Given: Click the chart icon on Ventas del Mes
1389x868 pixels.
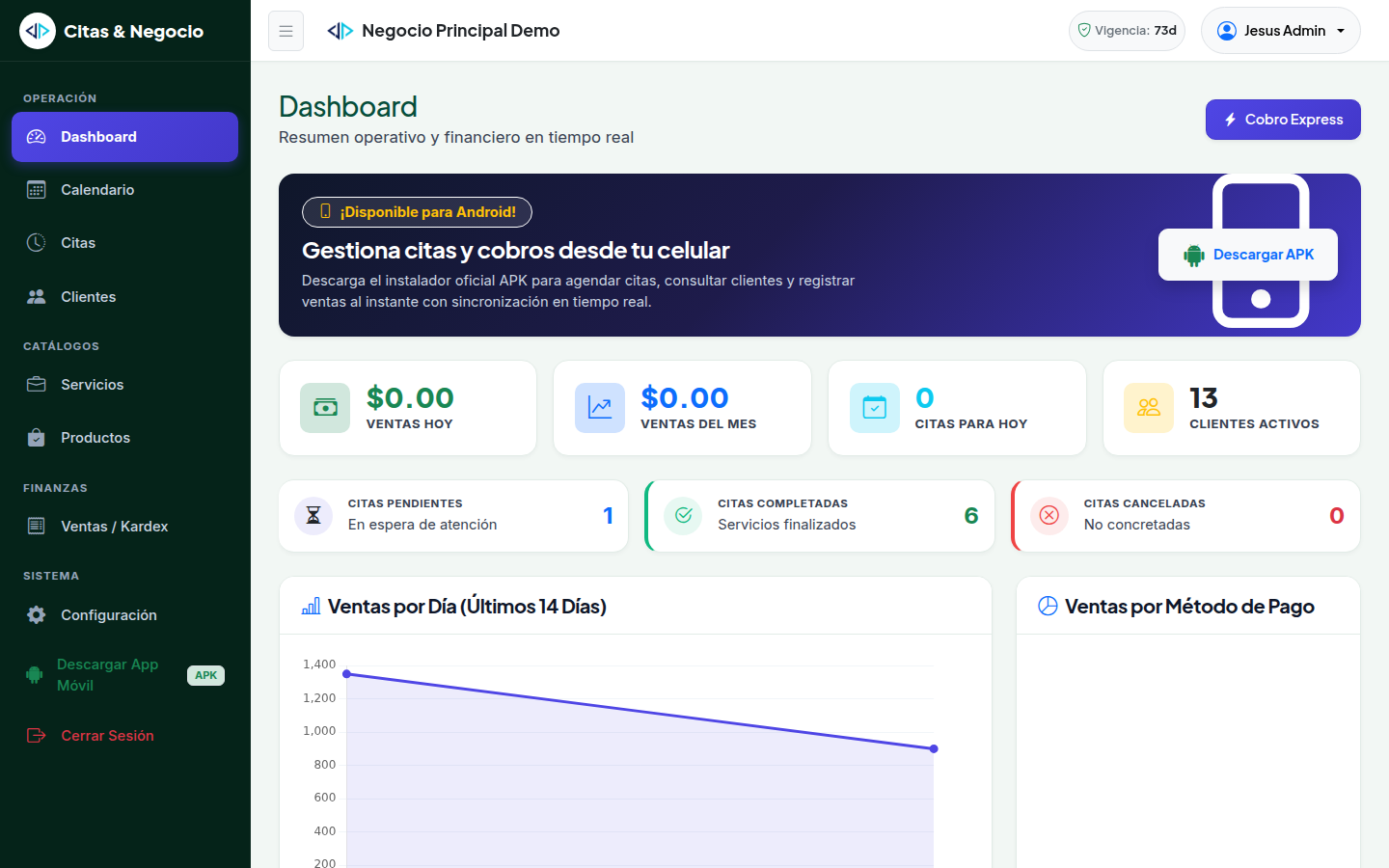Looking at the screenshot, I should pyautogui.click(x=600, y=408).
